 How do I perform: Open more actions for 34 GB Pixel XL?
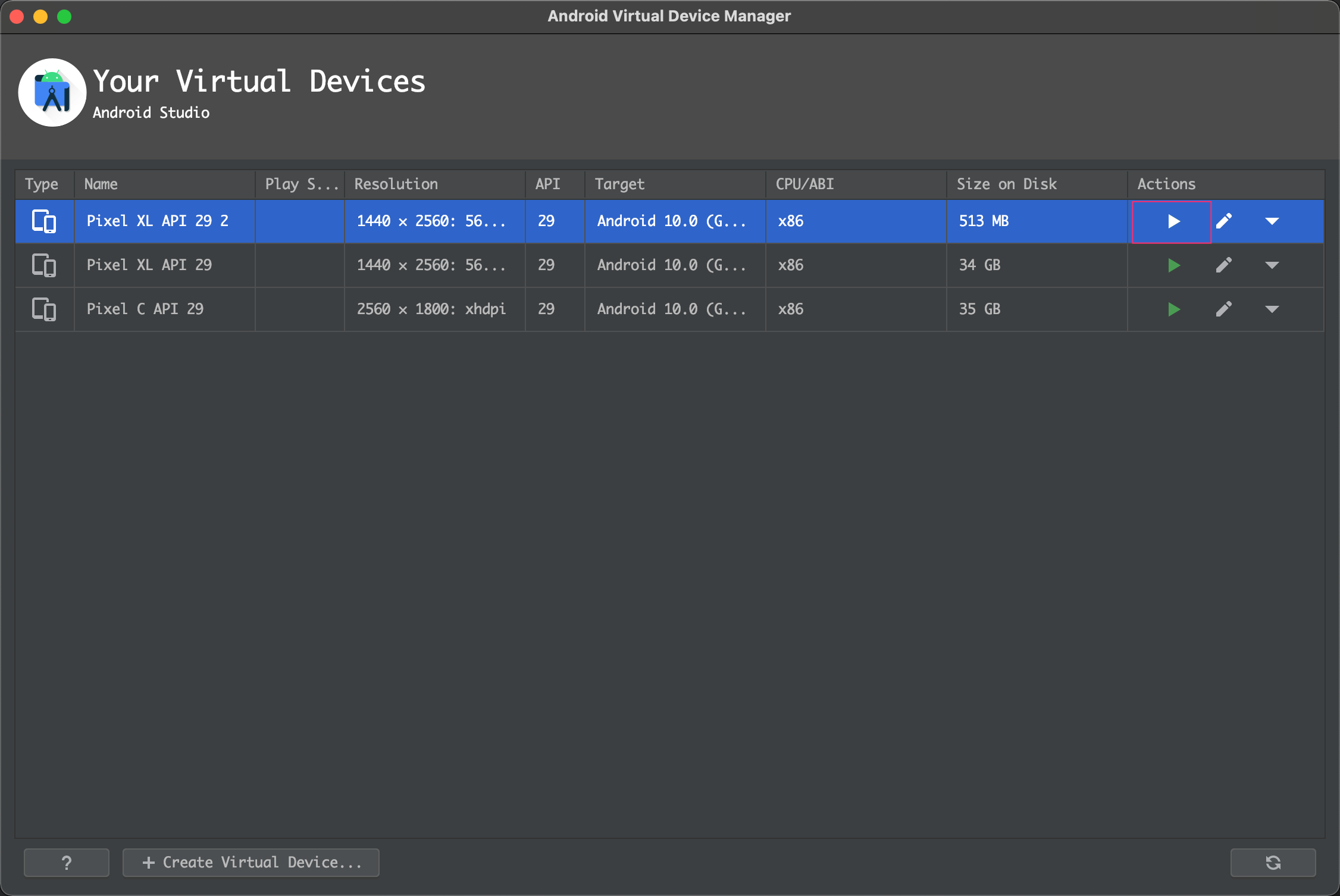1272,265
